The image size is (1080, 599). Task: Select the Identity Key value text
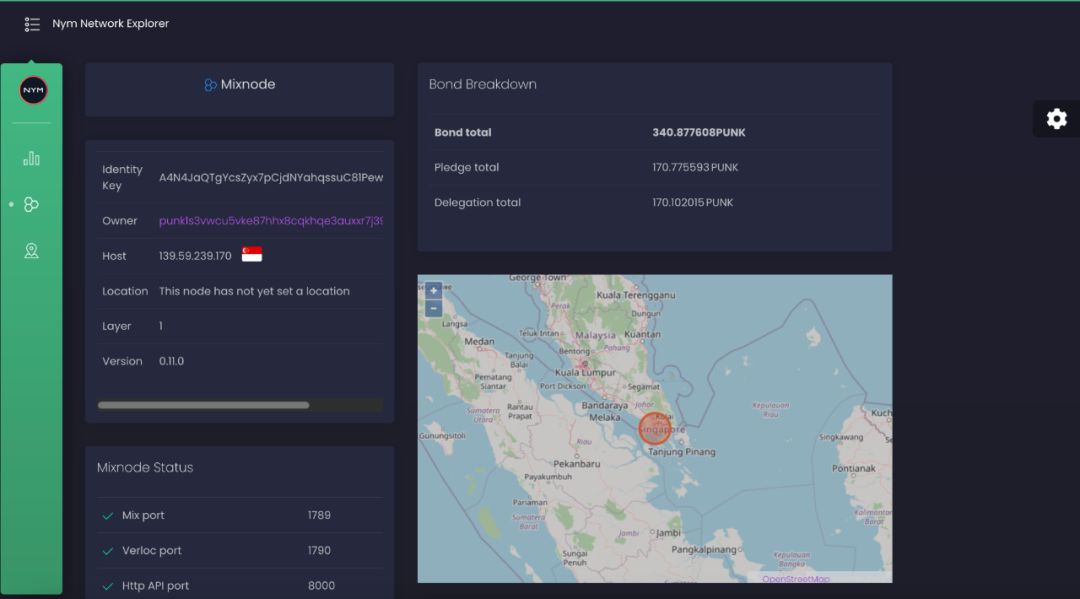271,178
